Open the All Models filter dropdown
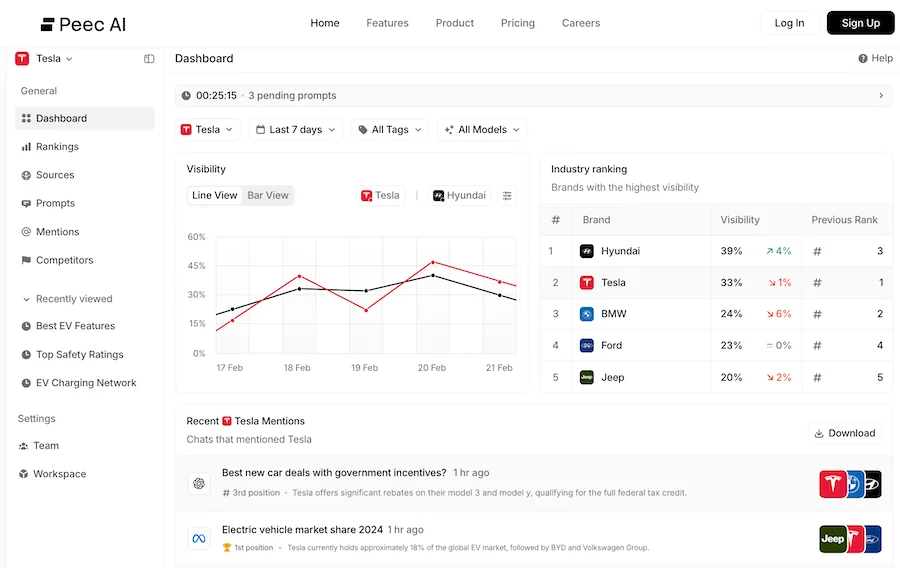 click(482, 130)
